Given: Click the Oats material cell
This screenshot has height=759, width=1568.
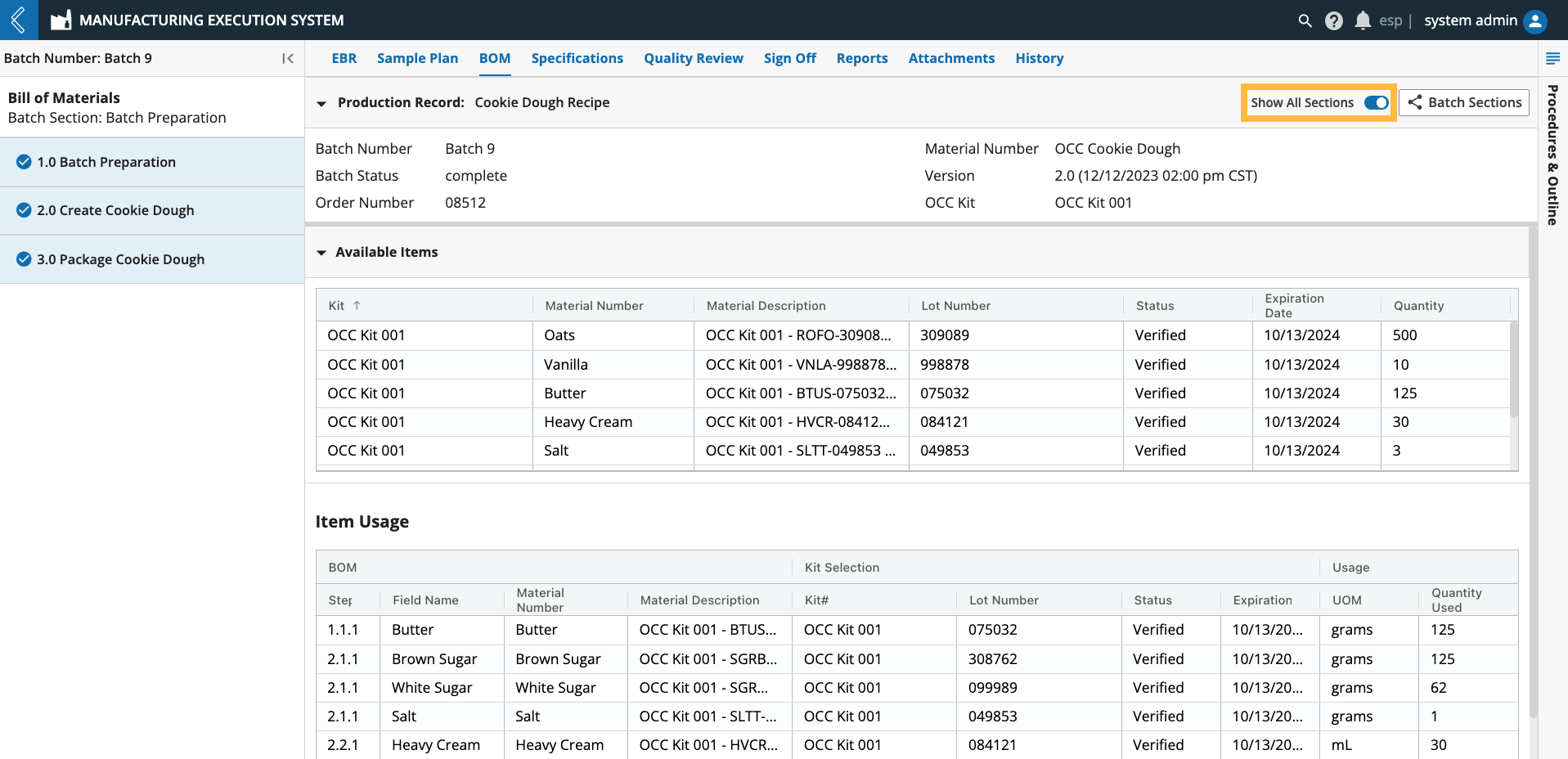Looking at the screenshot, I should [x=613, y=335].
